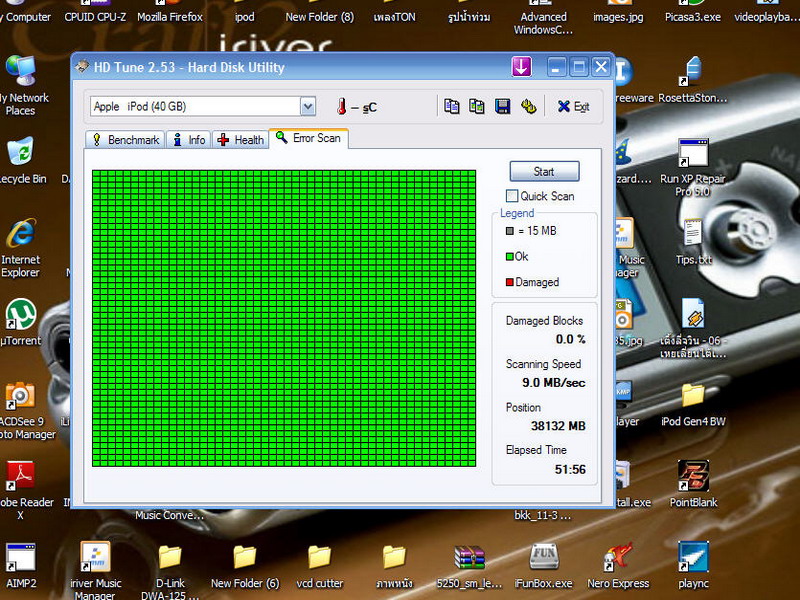Click the copy screenshot to clipboard icon
Image resolution: width=800 pixels, height=600 pixels.
[x=477, y=106]
